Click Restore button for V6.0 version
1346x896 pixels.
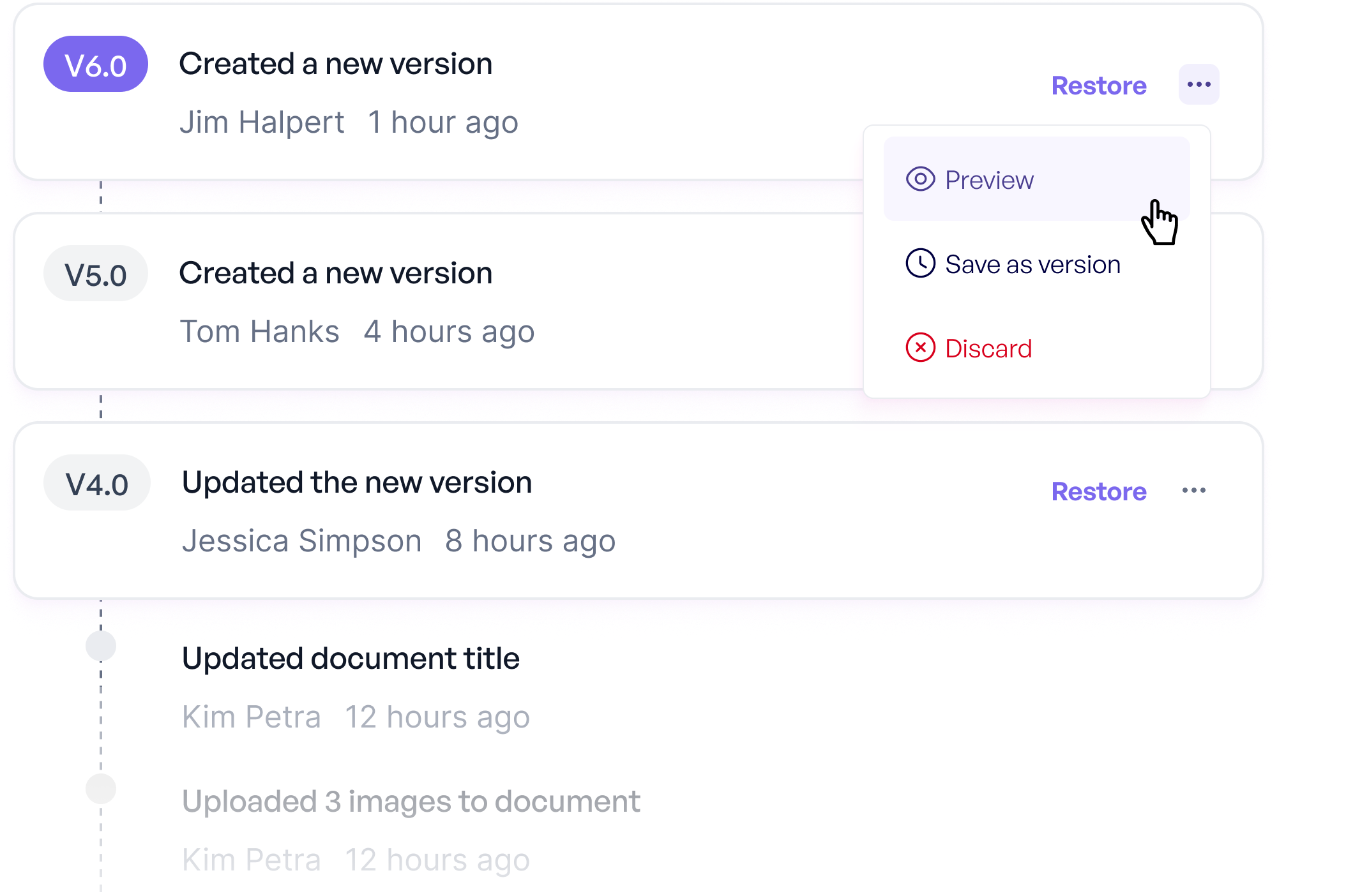(1098, 85)
